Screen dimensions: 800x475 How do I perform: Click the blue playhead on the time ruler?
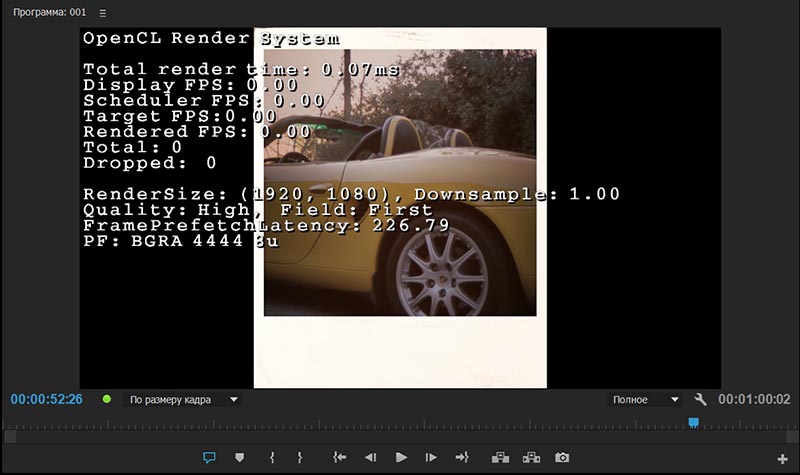tap(693, 423)
